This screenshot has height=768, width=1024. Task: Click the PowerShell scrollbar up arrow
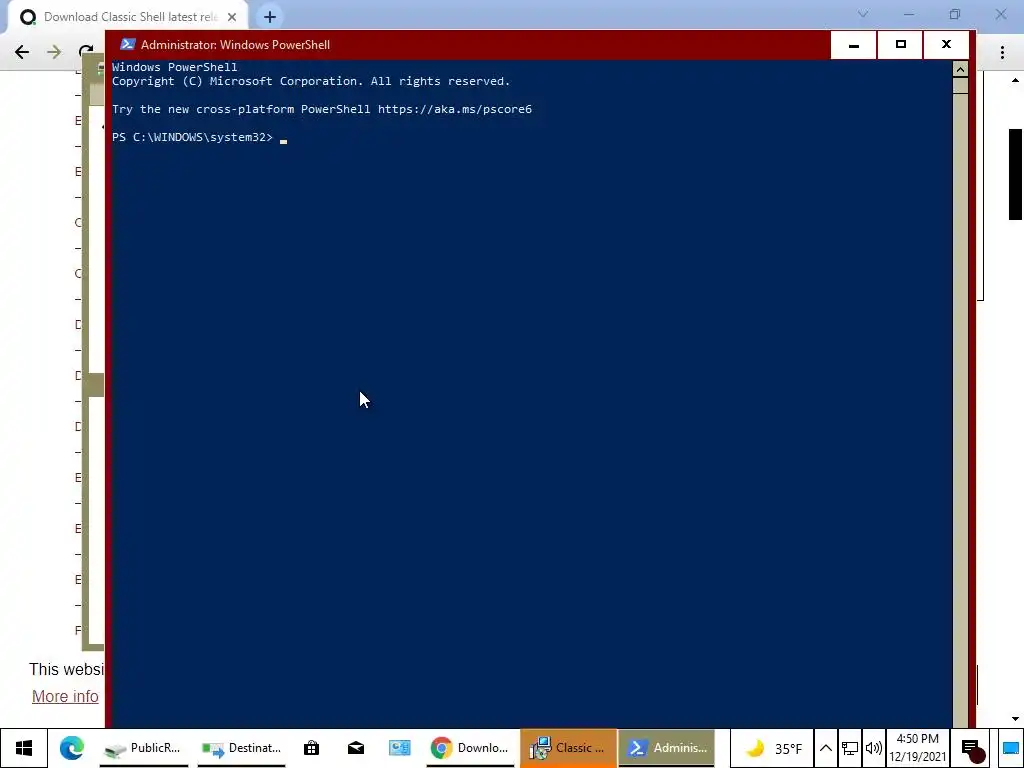point(960,69)
